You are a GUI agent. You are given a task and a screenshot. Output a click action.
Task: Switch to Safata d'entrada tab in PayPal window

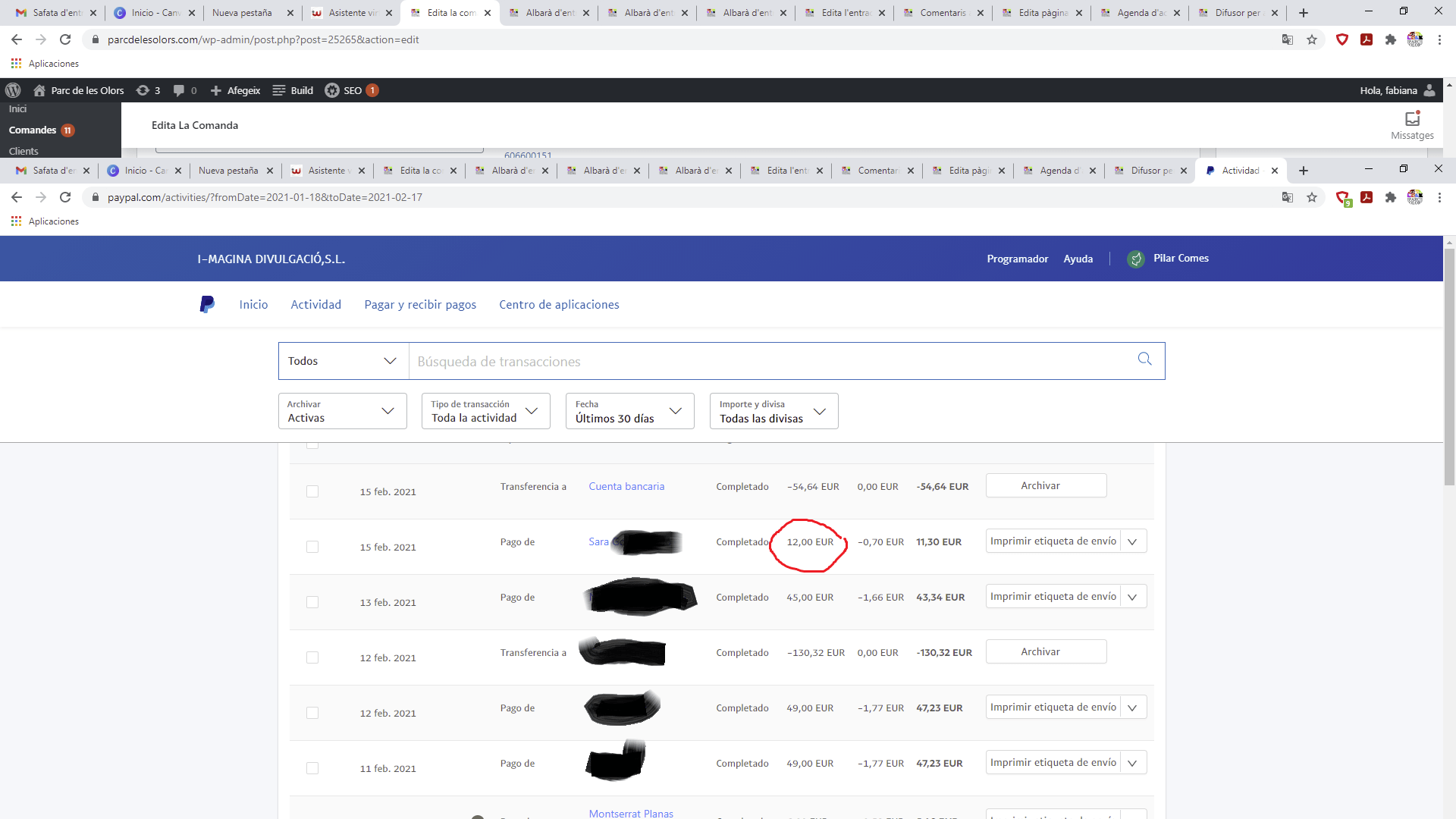coord(53,171)
